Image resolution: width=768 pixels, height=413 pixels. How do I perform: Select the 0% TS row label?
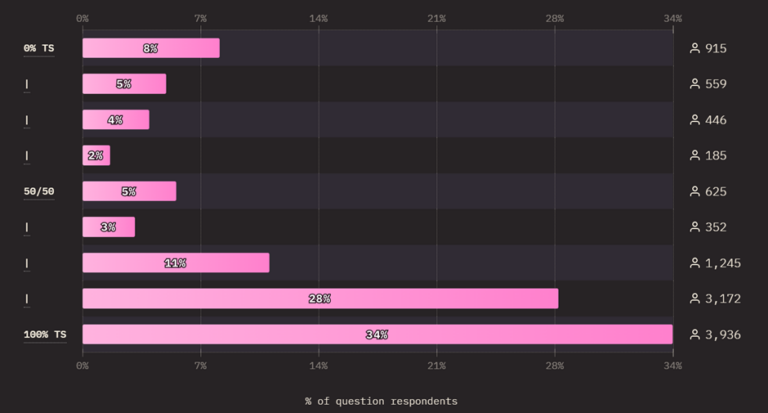pyautogui.click(x=39, y=48)
